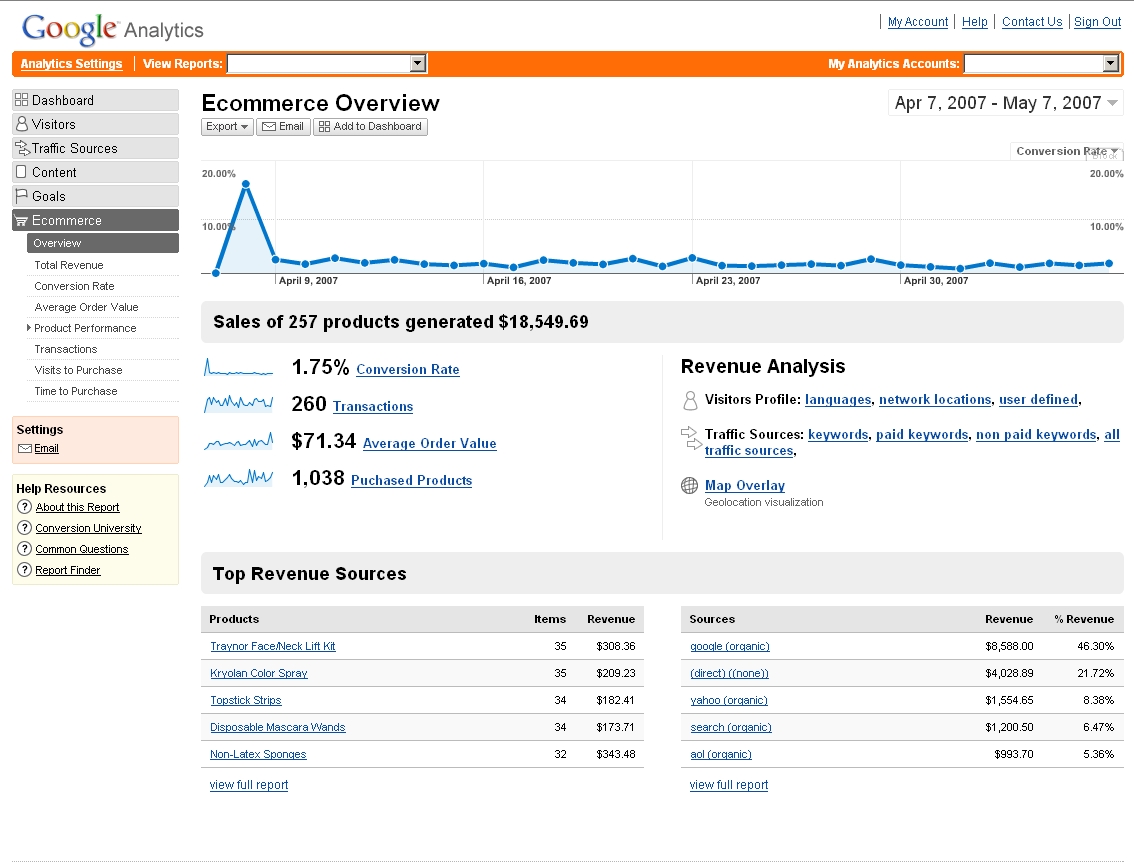Open the Conversion Rate graph metric selector
This screenshot has height=864, width=1134.
coord(1067,151)
